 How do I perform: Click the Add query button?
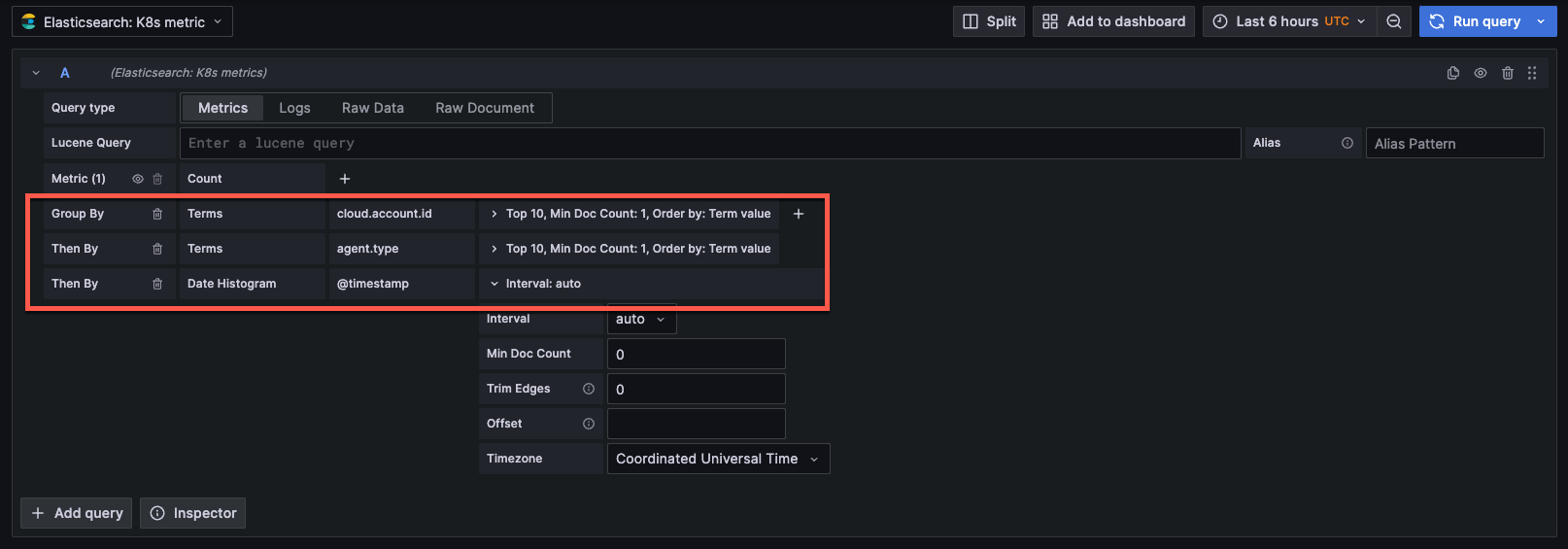pyautogui.click(x=78, y=513)
